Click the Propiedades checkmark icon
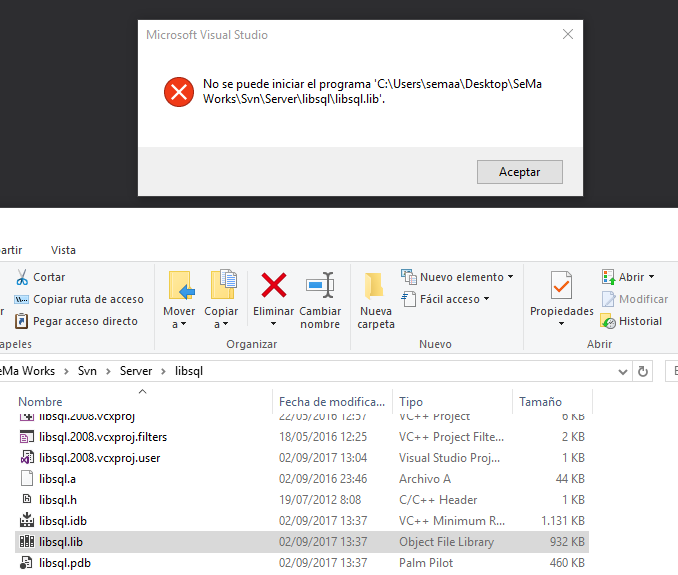This screenshot has width=678, height=575. pos(561,285)
